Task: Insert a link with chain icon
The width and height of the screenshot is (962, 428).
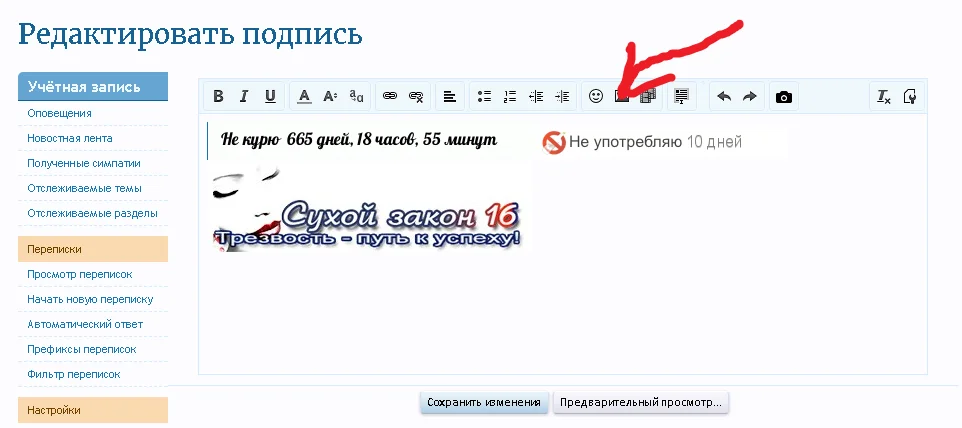Action: pos(390,96)
